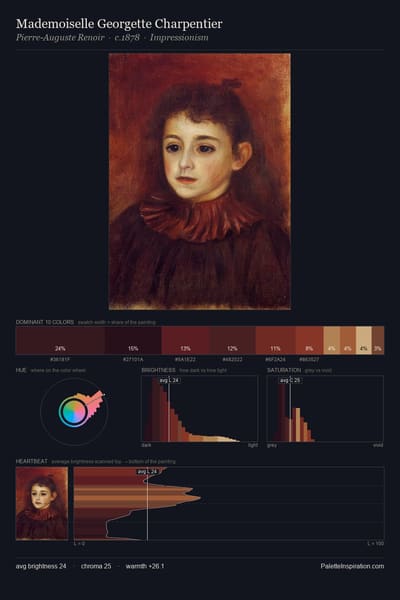Select the 3% brown swatch at end
This screenshot has width=400, height=600.
click(x=378, y=340)
